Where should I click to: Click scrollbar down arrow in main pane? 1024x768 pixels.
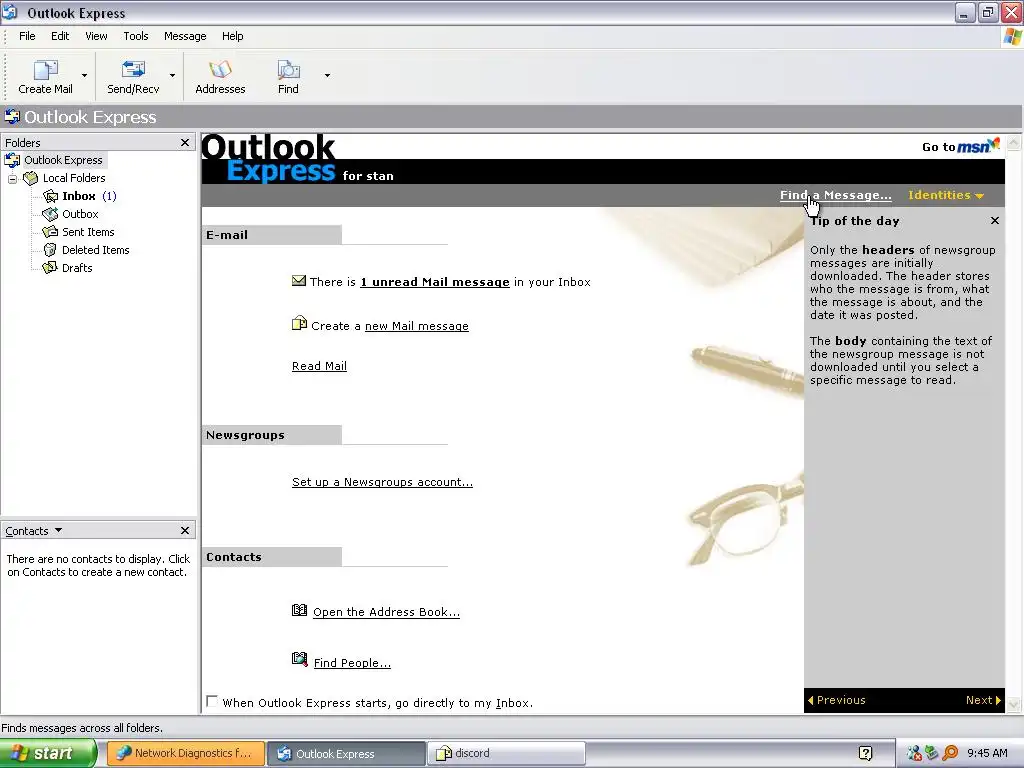click(1014, 704)
